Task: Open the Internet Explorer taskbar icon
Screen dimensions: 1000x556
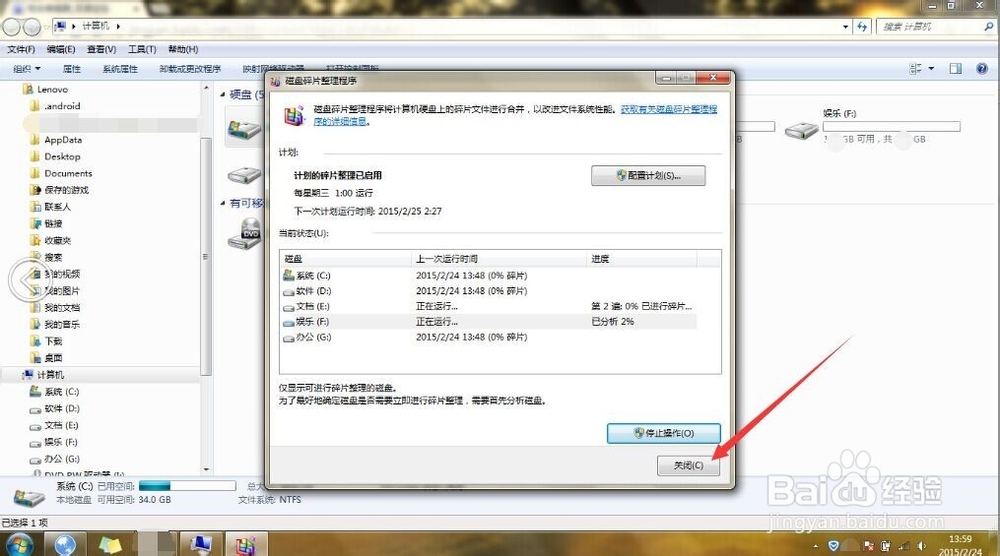Action: pos(64,545)
